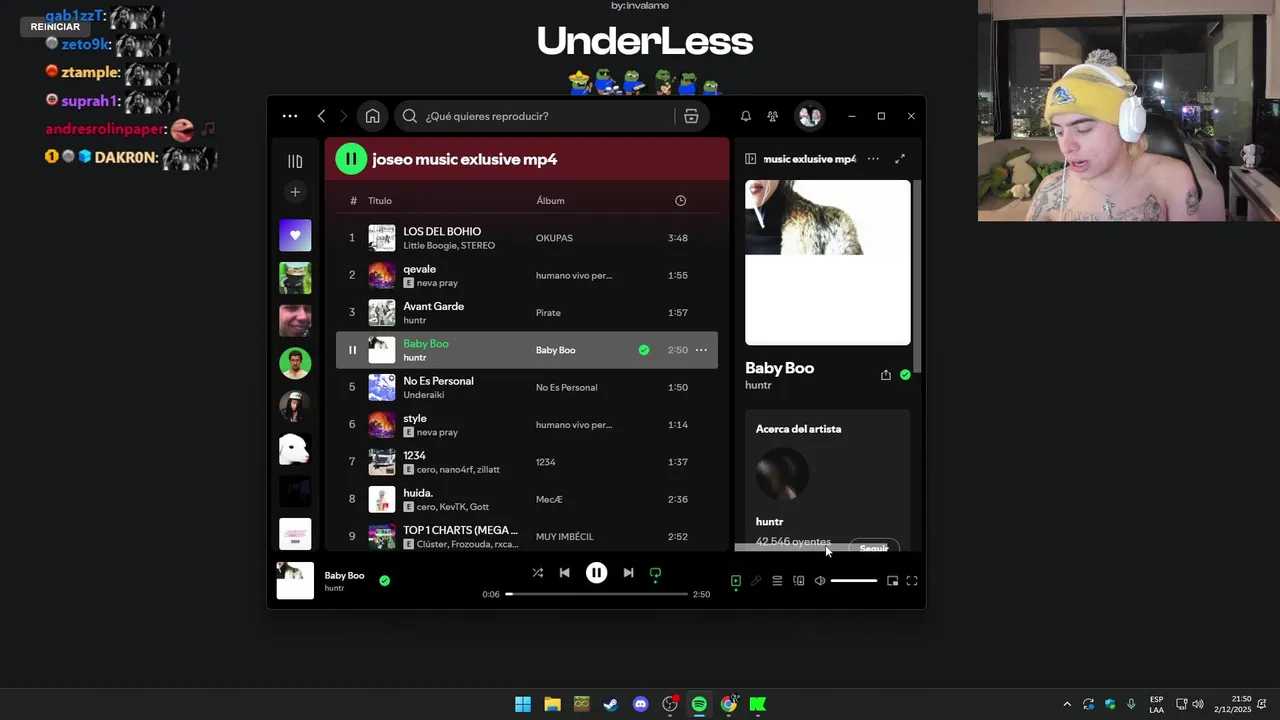Image resolution: width=1280 pixels, height=720 pixels.
Task: Expand Now Playing panel view
Action: pyautogui.click(x=900, y=159)
